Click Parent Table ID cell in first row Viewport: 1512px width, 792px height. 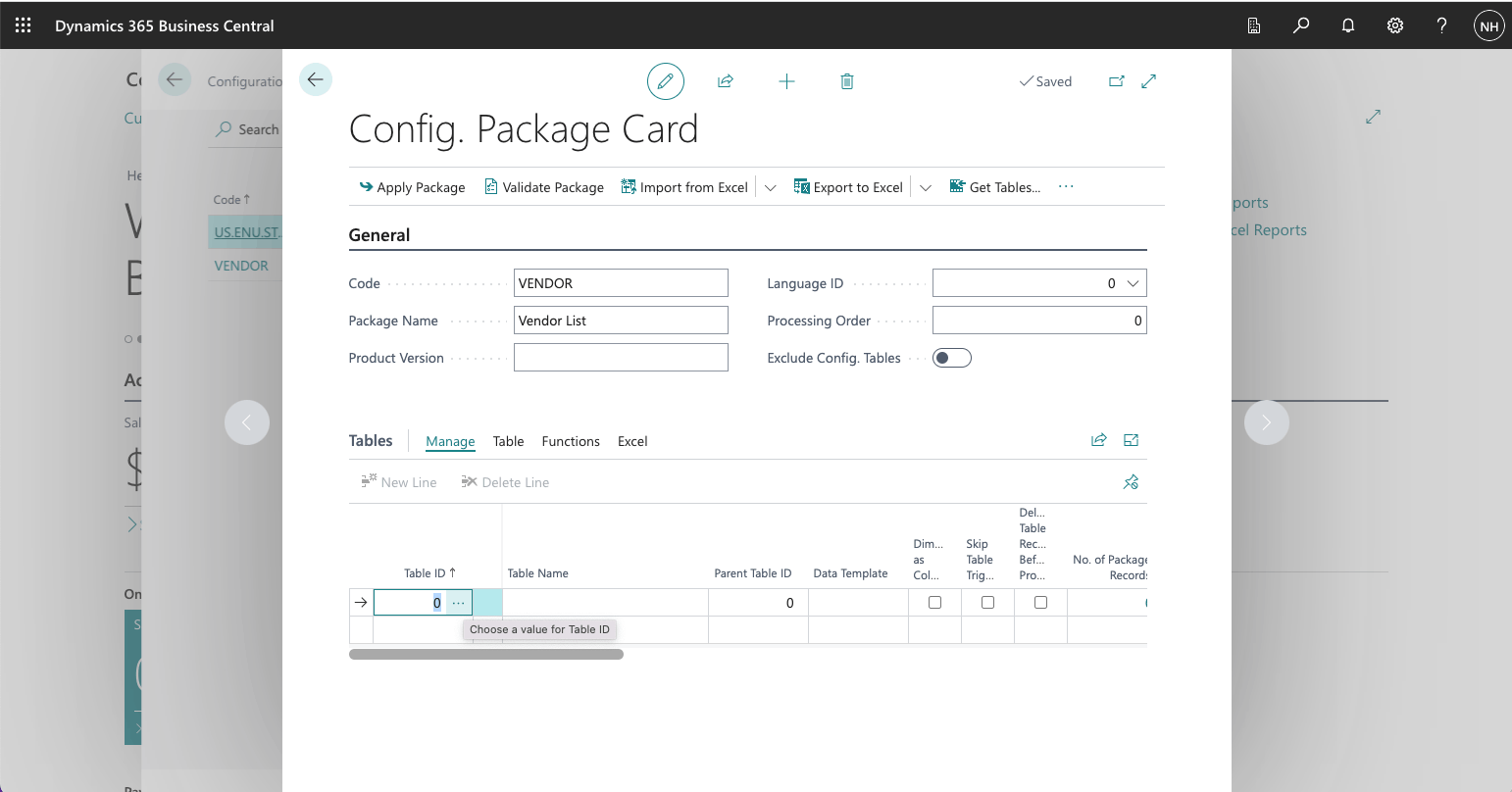click(758, 603)
